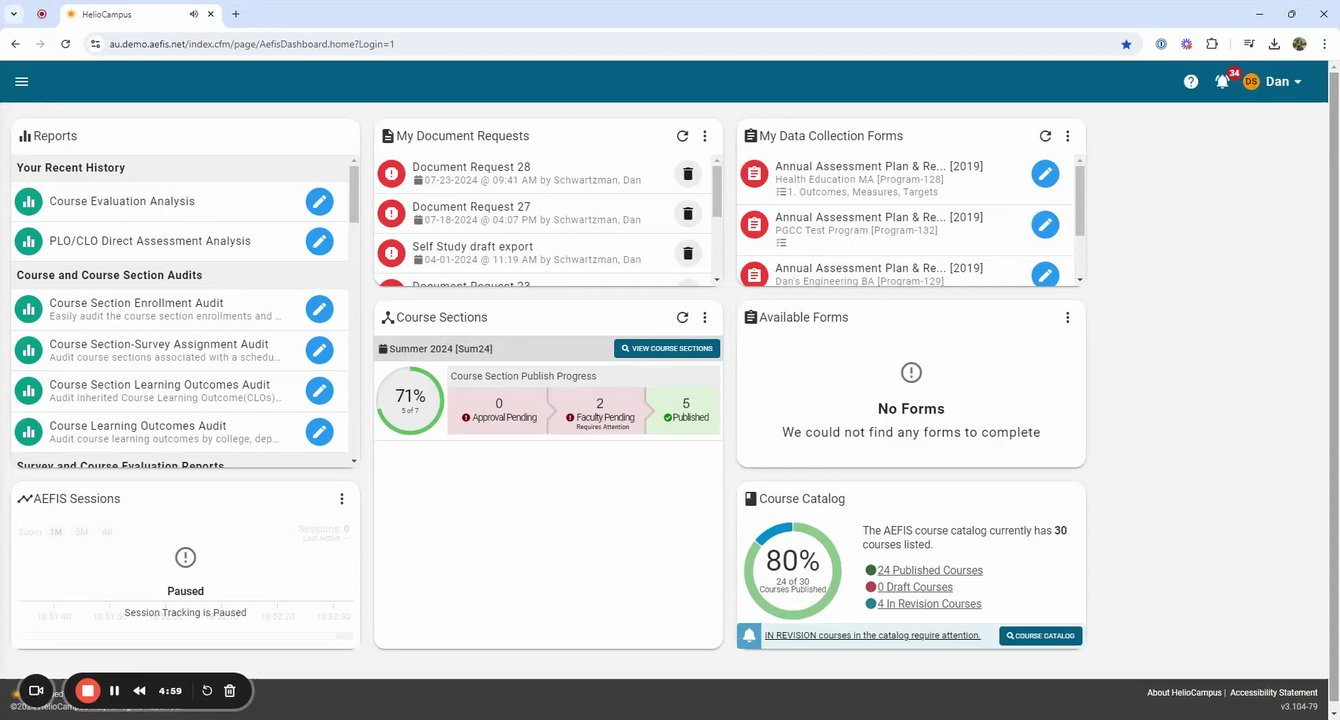Edit Course Section-Survey Assignment Audit
The width and height of the screenshot is (1340, 720).
[319, 350]
